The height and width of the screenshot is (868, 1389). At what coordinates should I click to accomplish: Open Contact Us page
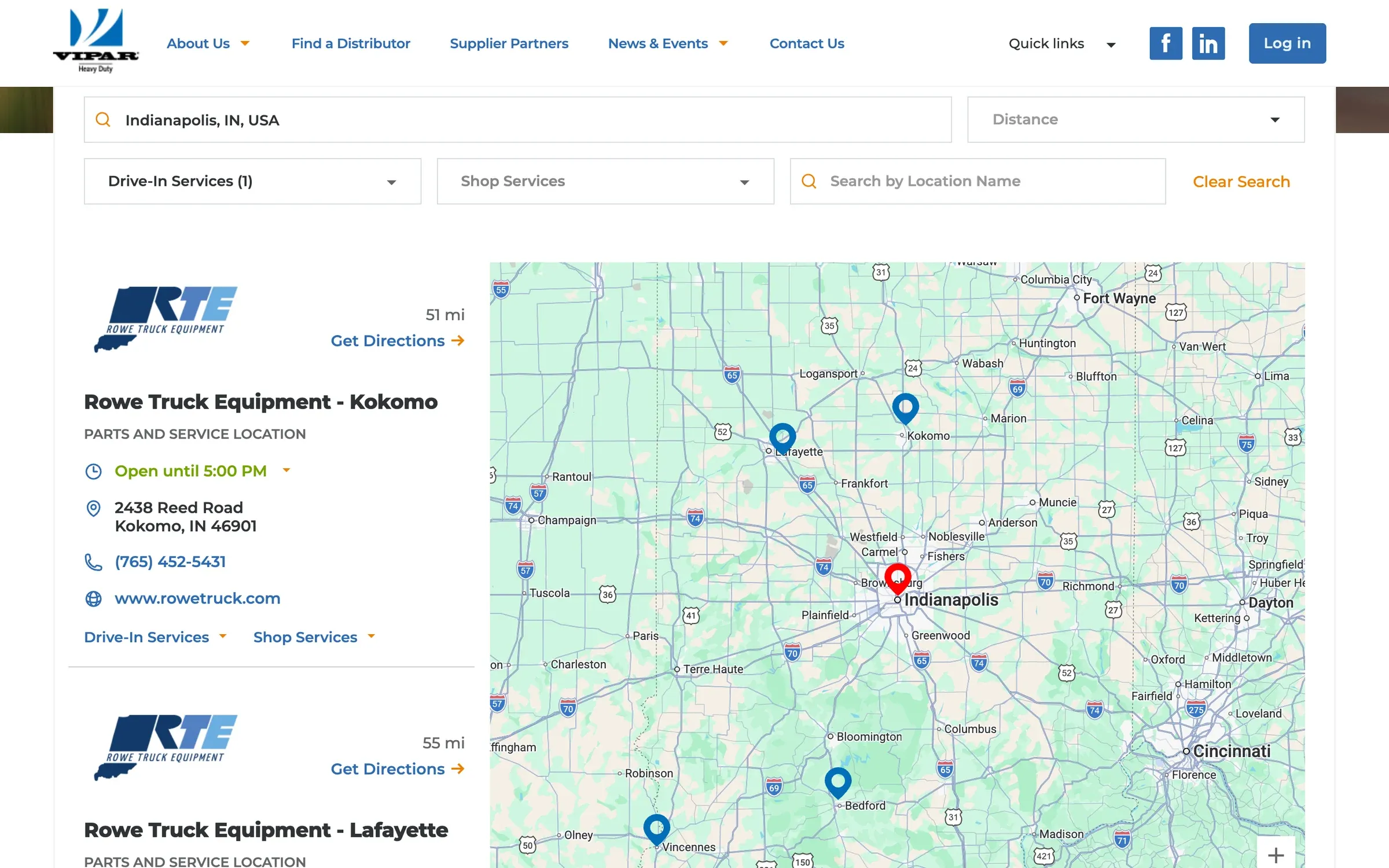pos(807,43)
